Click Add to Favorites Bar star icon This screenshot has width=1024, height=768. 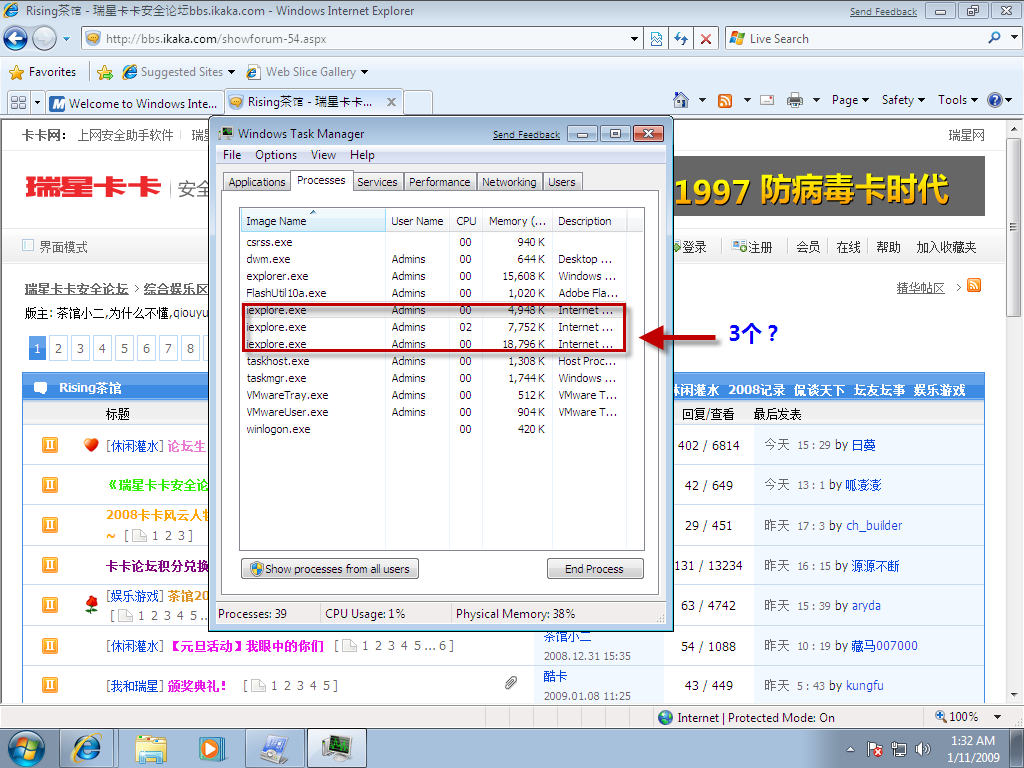click(x=105, y=72)
